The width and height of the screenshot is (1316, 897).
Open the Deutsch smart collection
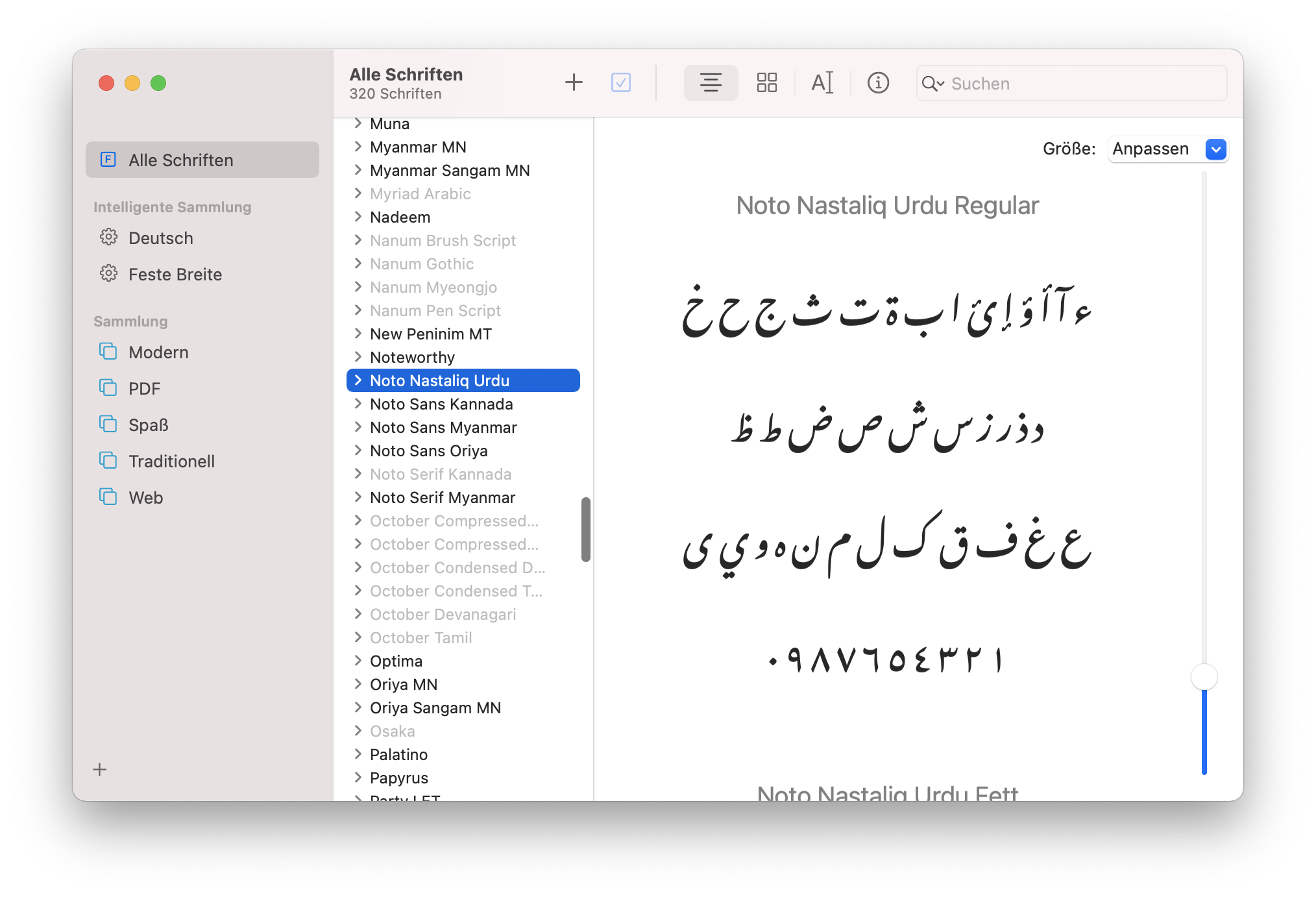pos(160,238)
